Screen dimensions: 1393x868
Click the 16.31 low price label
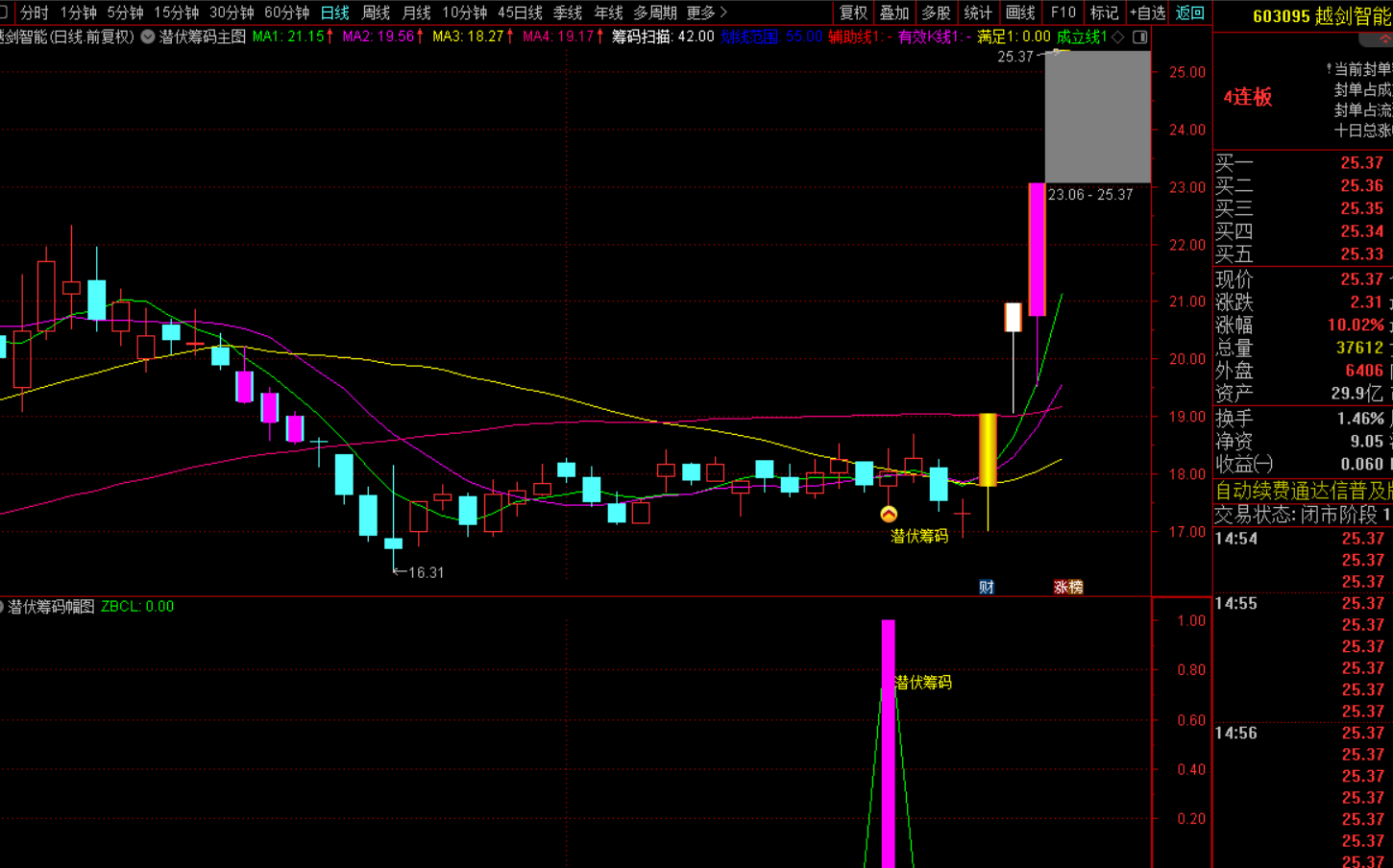click(x=427, y=572)
